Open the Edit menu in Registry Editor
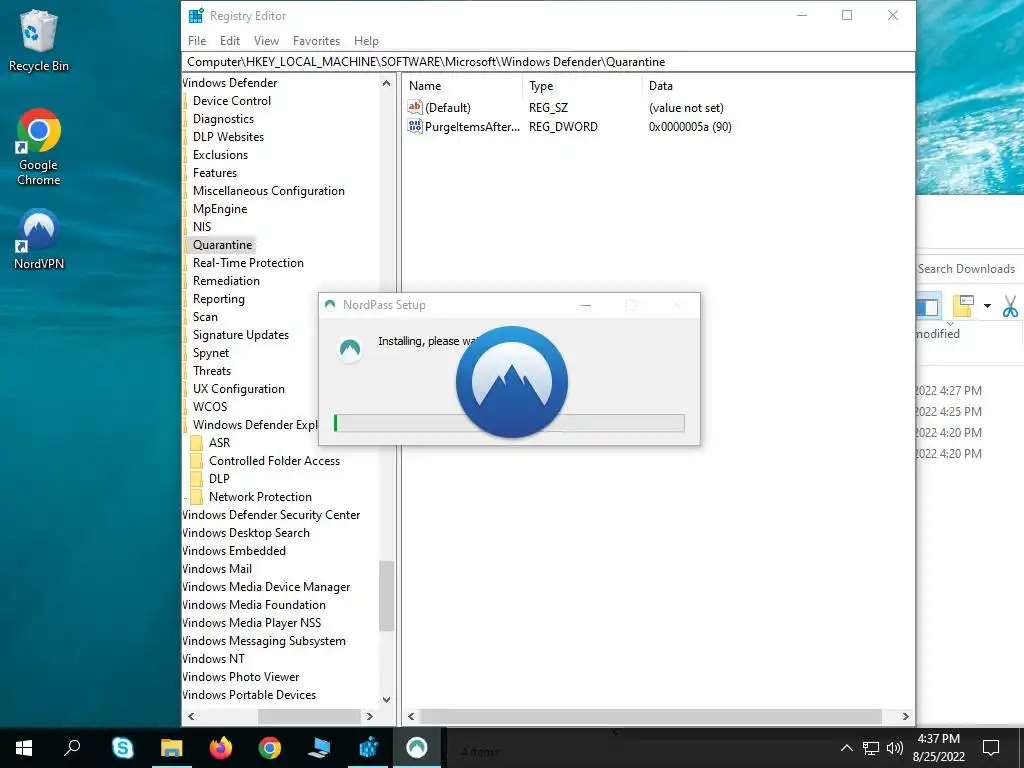This screenshot has height=768, width=1024. point(230,40)
